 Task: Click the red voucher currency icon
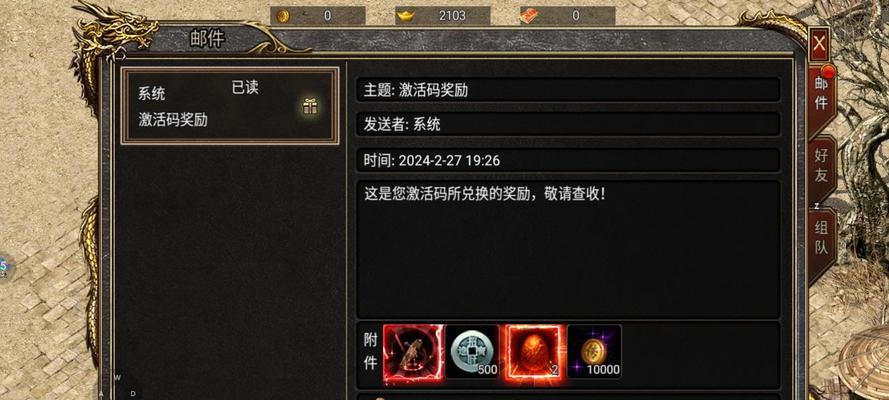pyautogui.click(x=529, y=16)
